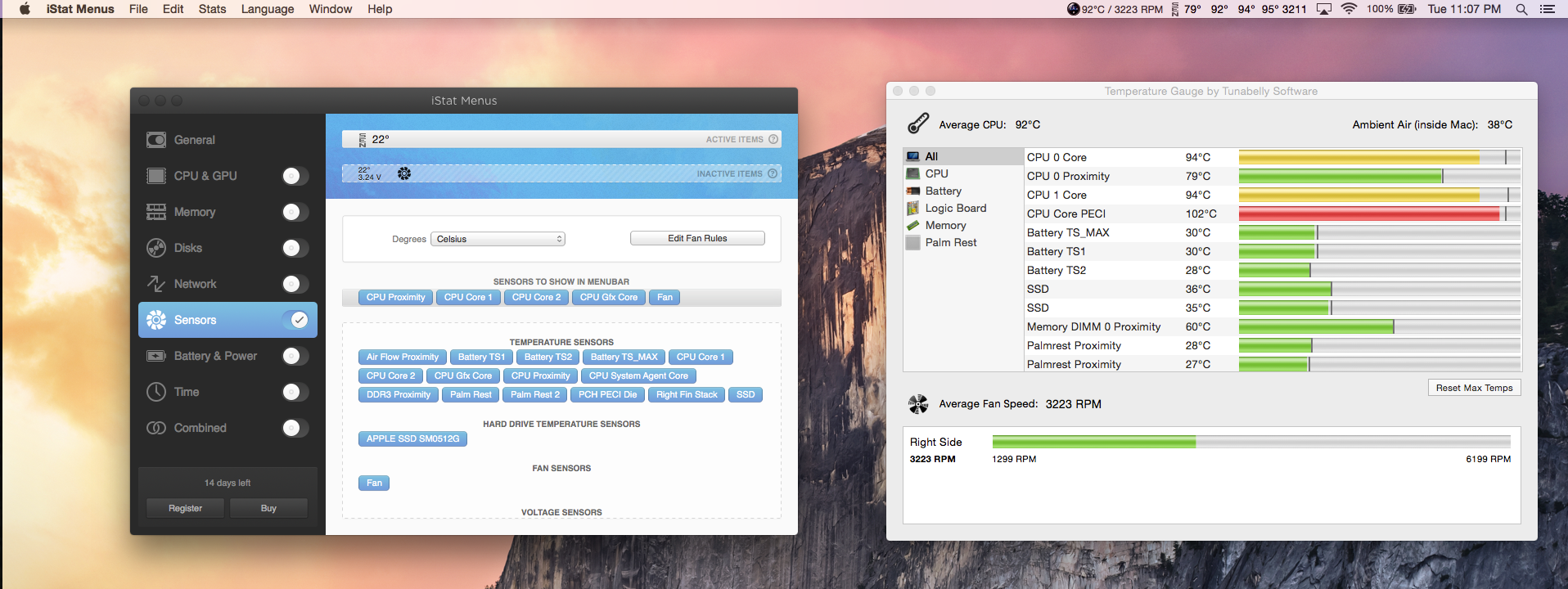
Task: Click the Disks icon in sidebar
Action: 156,248
